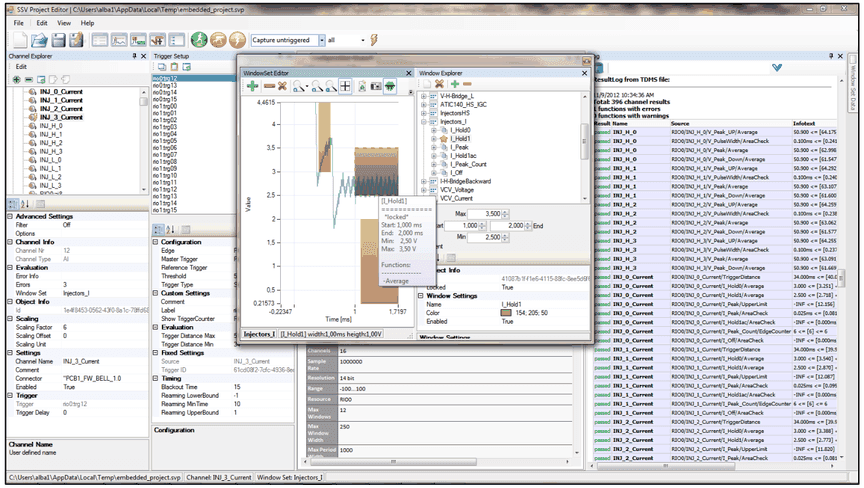Click the orange minus in the WindowSet Editor toolbar
Viewport: 864px width, 488px height.
pos(269,86)
